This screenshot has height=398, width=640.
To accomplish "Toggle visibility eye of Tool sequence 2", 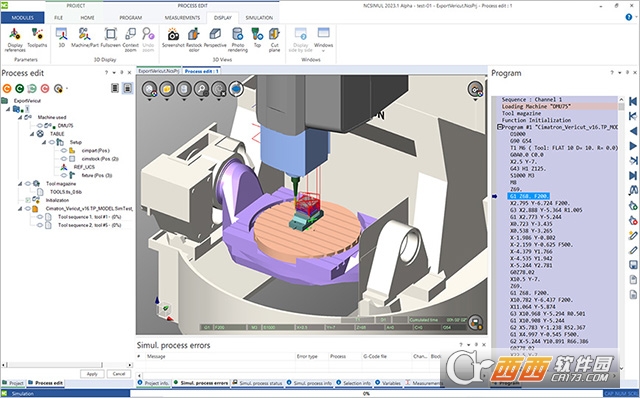I will (40, 225).
